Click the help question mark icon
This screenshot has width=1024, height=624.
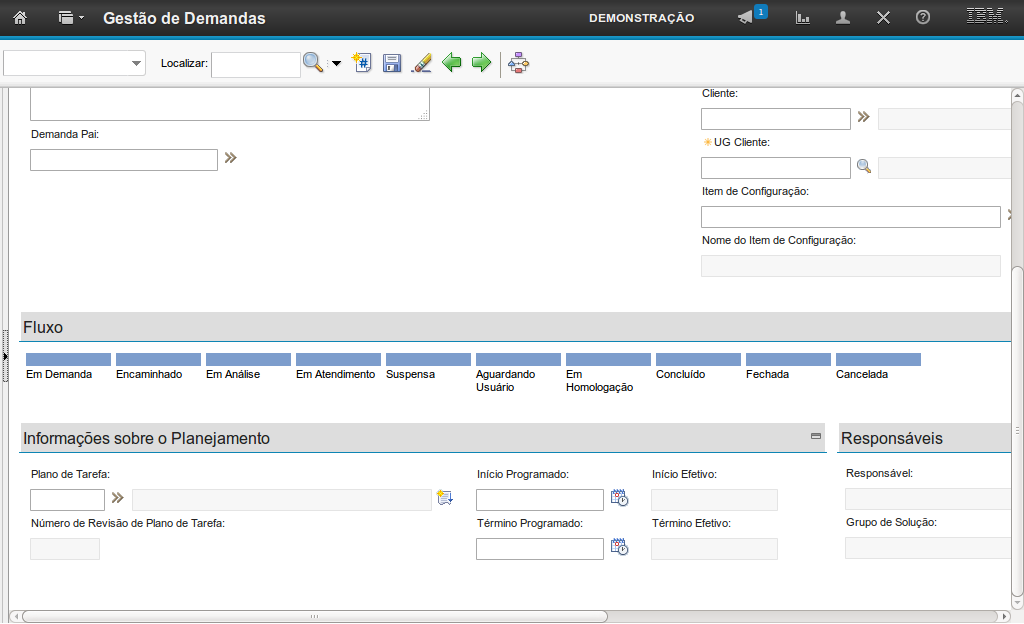(x=922, y=18)
